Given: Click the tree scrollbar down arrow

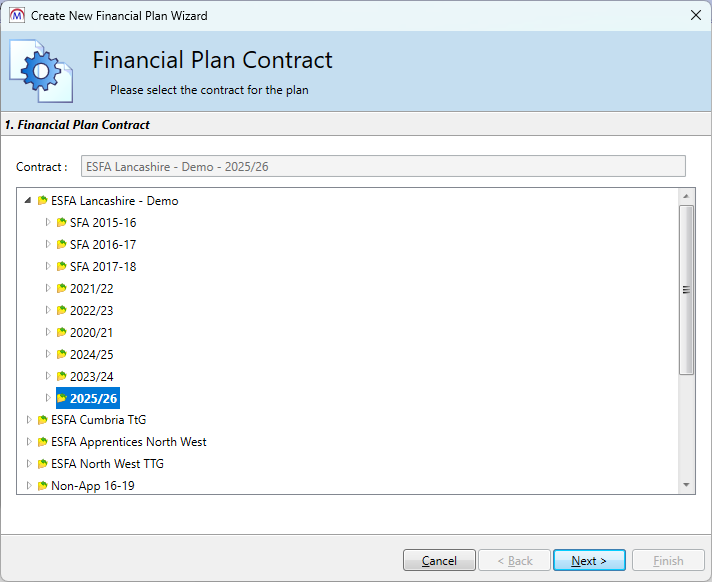Looking at the screenshot, I should pos(686,484).
